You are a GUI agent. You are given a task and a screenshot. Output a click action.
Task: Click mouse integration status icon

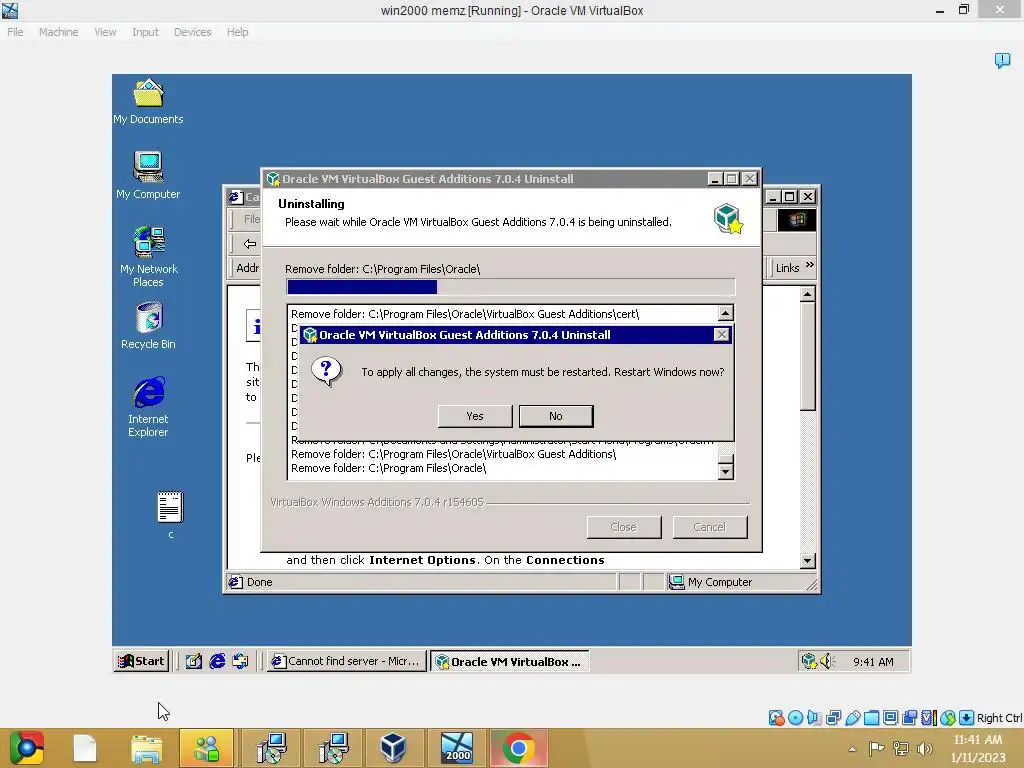click(948, 718)
